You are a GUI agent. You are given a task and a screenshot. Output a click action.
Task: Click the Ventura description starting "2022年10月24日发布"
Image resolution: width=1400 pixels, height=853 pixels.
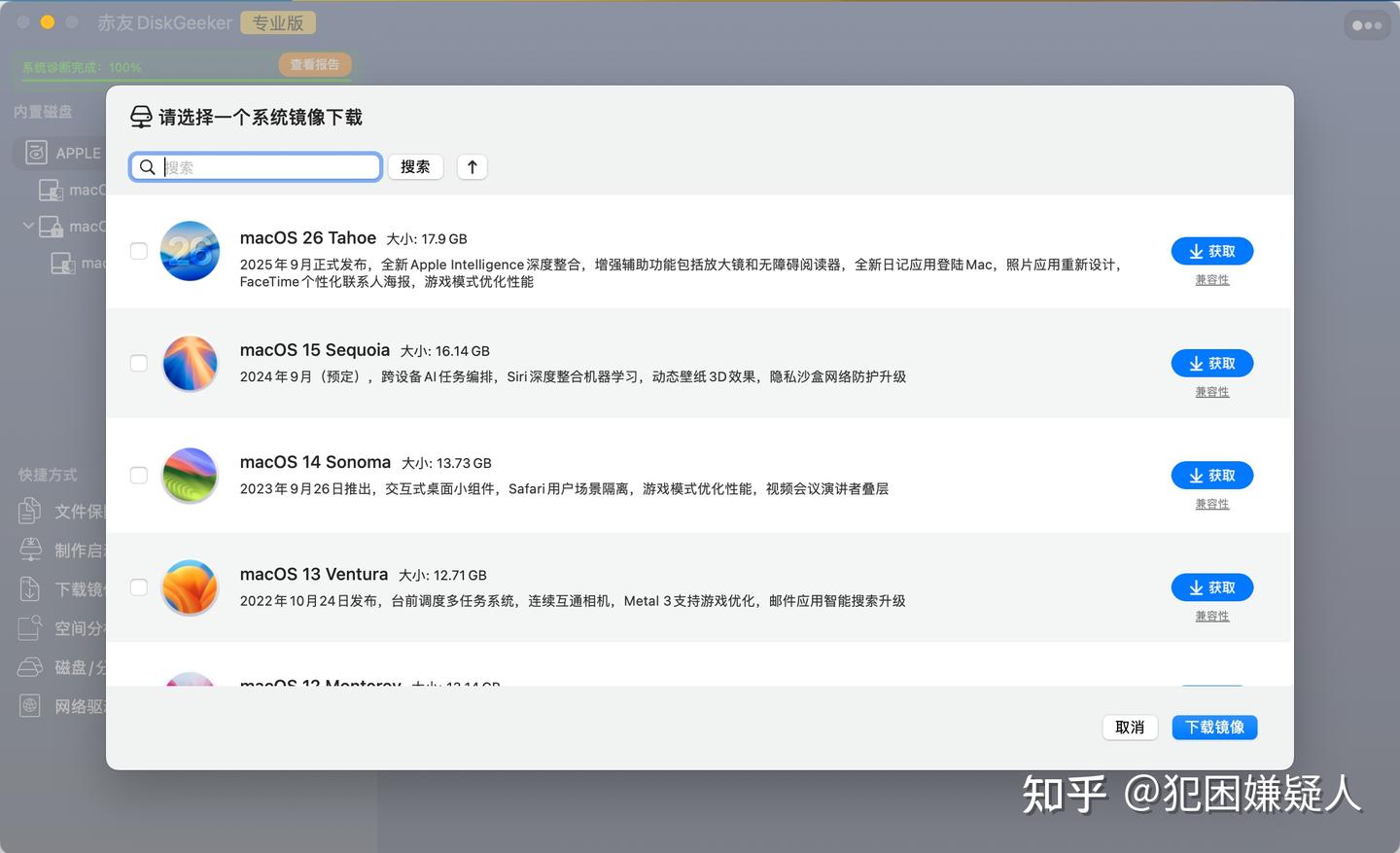point(573,601)
